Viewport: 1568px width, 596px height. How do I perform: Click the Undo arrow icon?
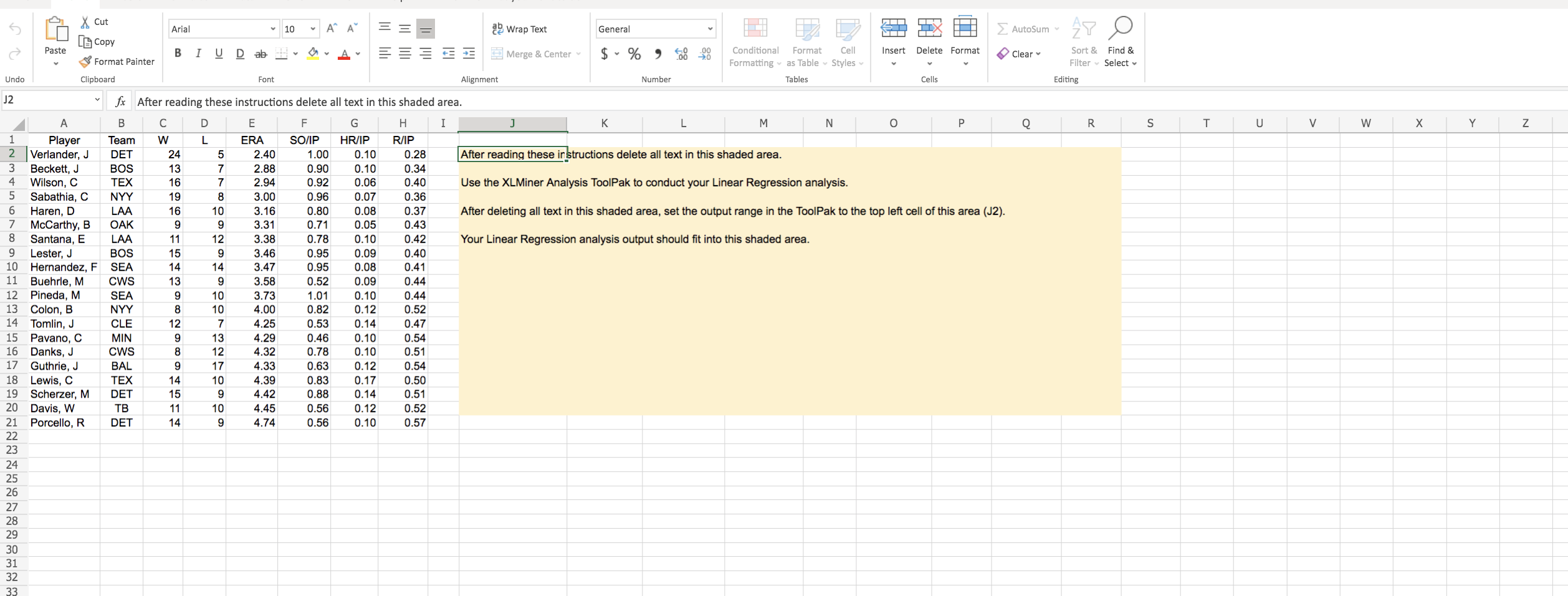(x=15, y=29)
